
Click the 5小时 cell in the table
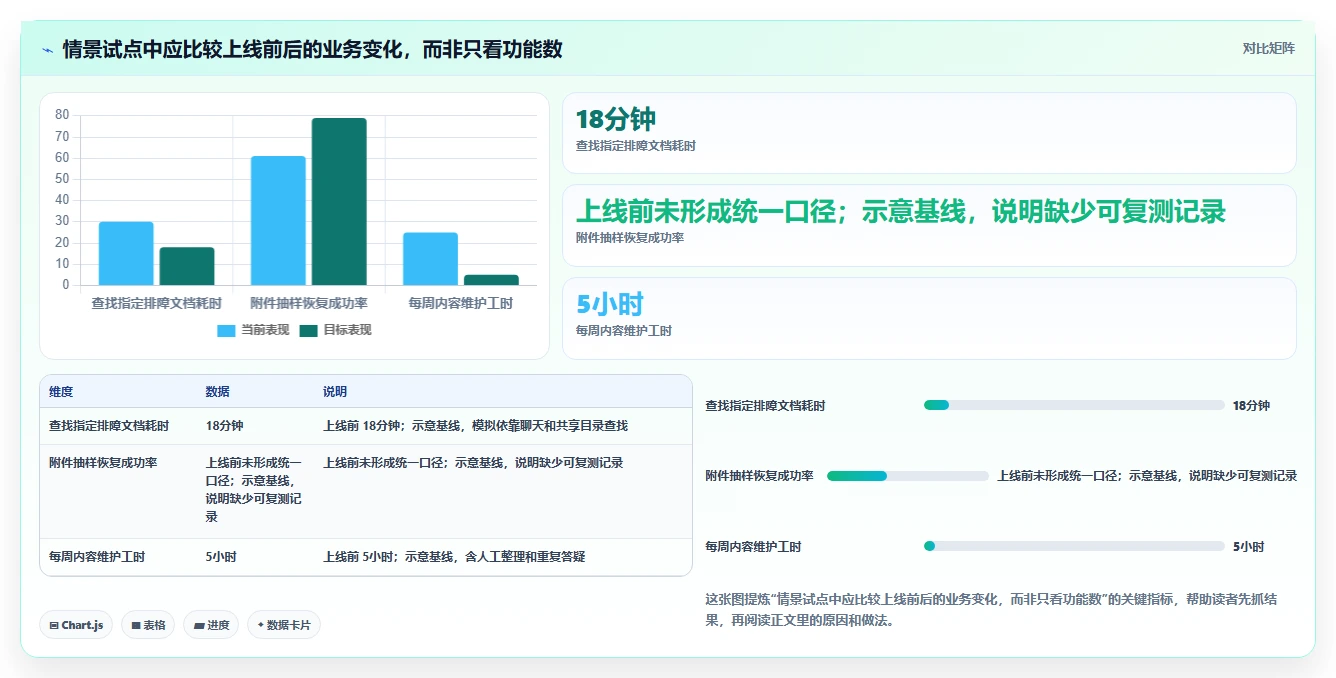click(221, 557)
